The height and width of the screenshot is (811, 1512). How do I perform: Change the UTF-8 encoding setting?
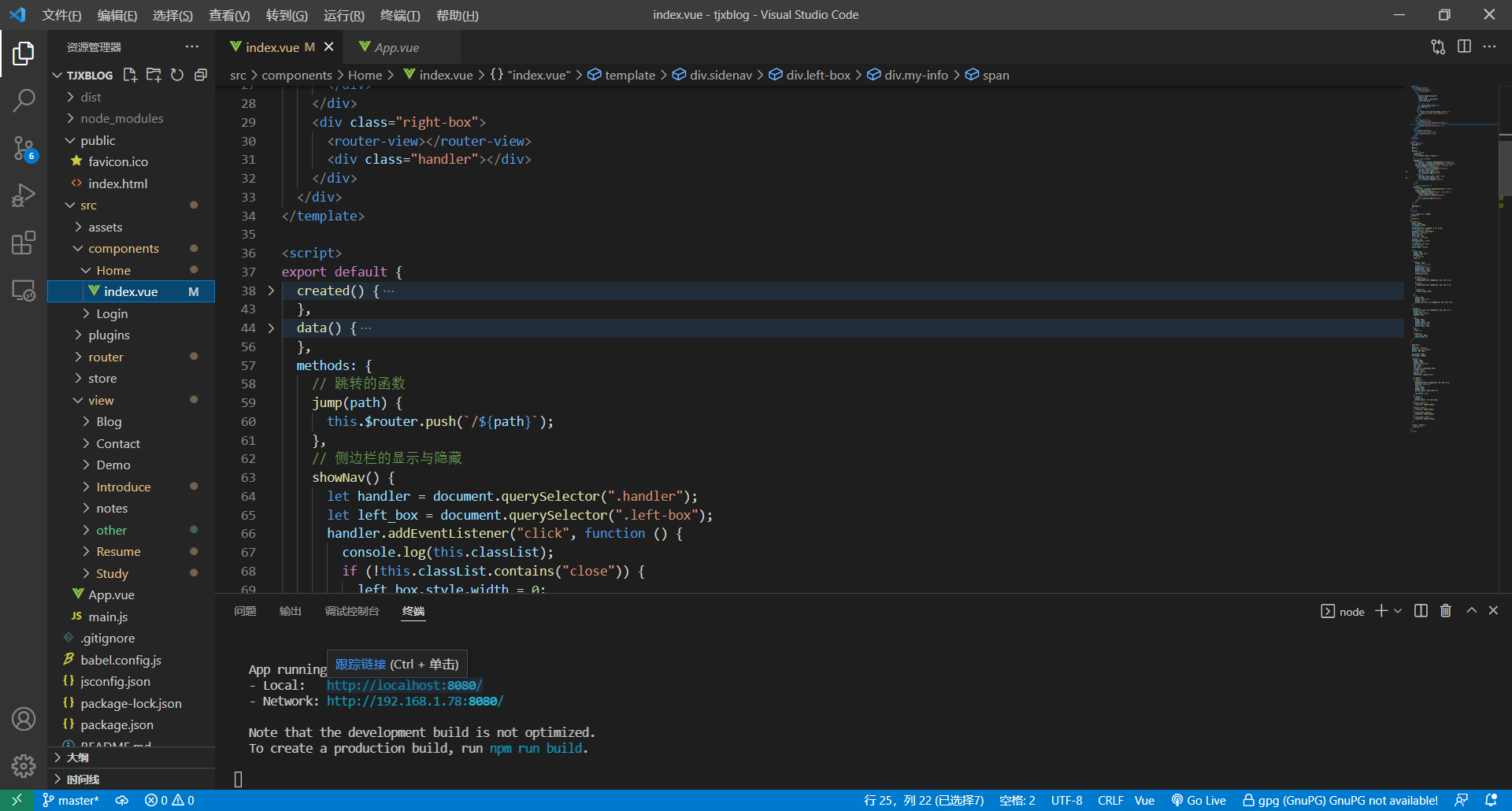[1066, 800]
